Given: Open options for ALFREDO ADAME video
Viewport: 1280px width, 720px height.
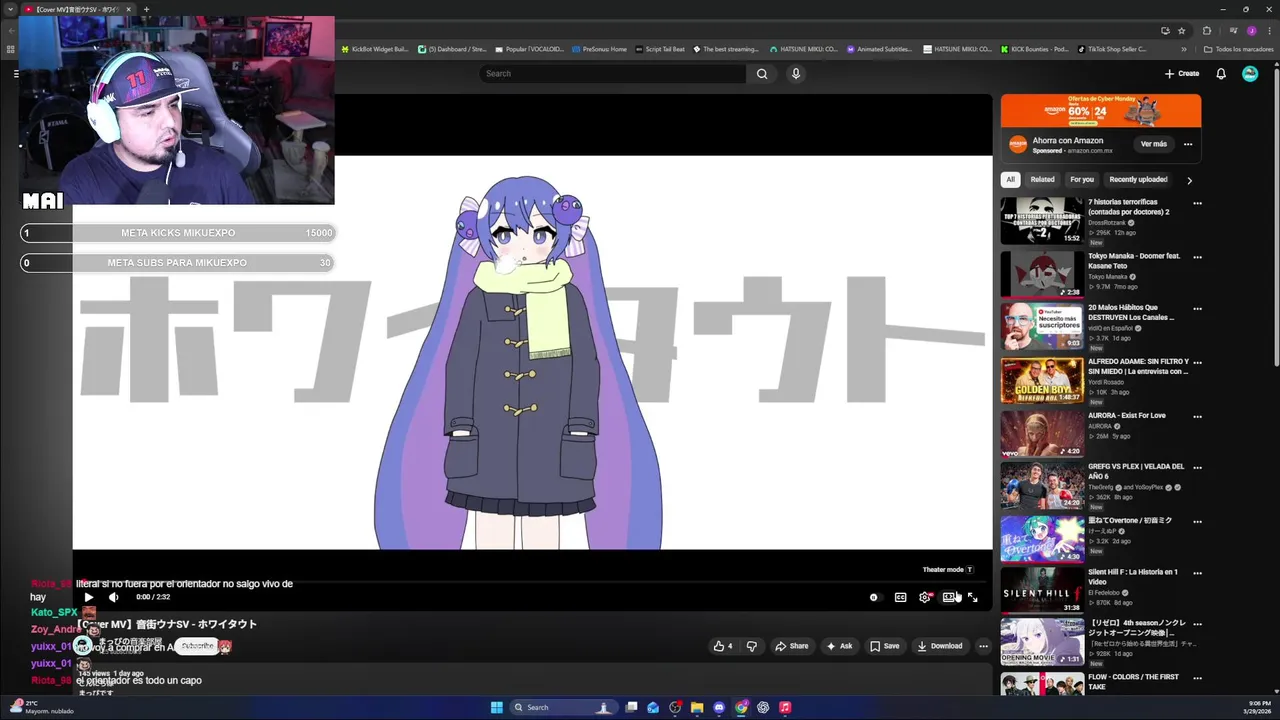Looking at the screenshot, I should [1197, 363].
